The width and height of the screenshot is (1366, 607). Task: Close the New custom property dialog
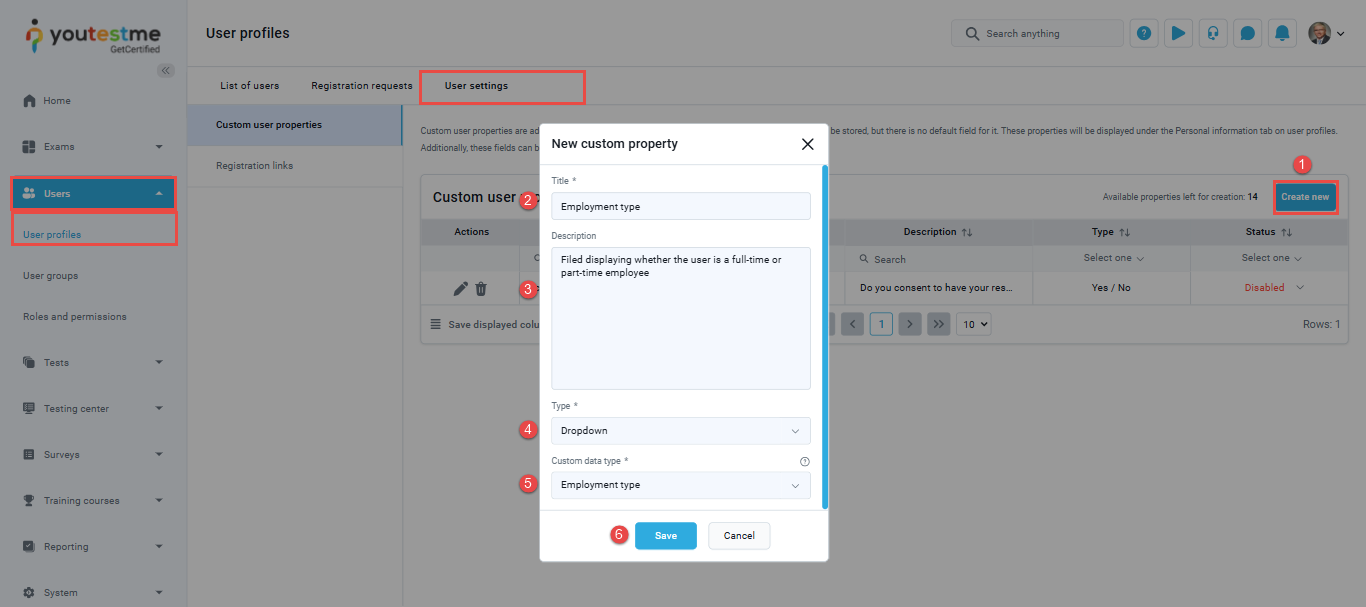(x=808, y=144)
